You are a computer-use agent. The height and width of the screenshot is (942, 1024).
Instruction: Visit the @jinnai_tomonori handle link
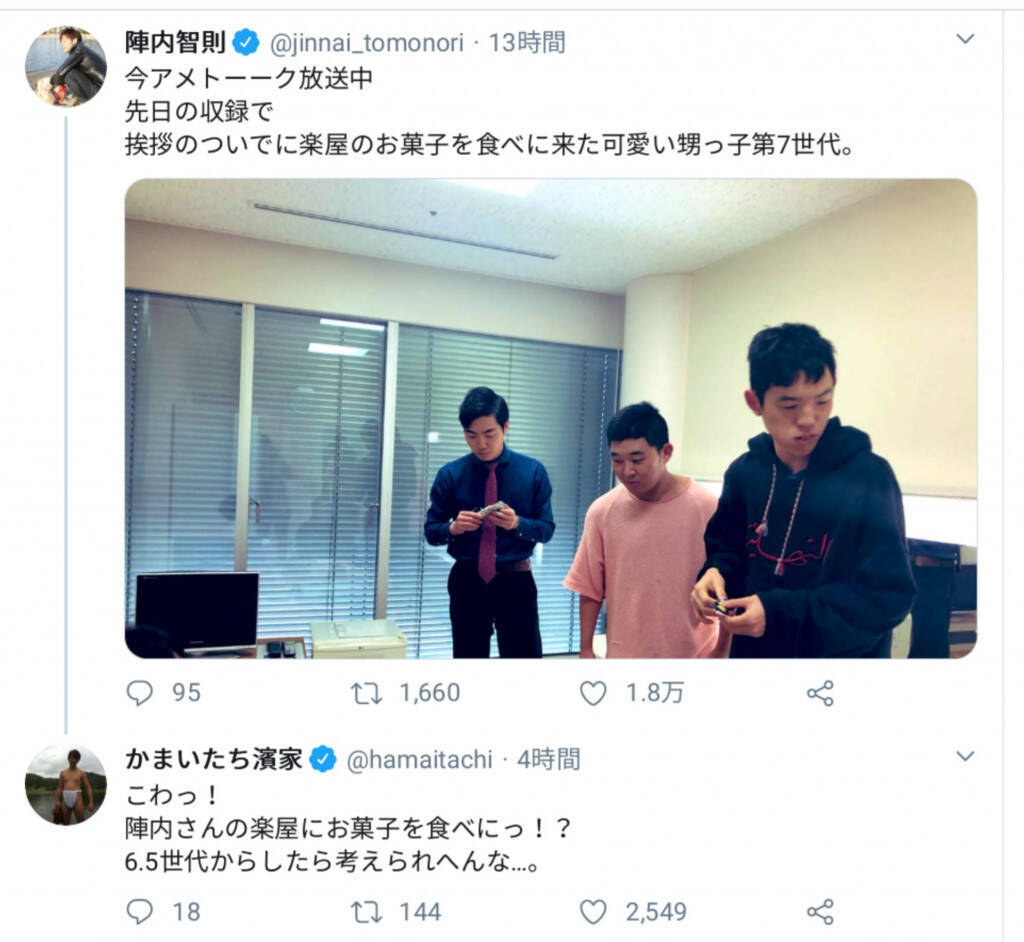point(366,43)
